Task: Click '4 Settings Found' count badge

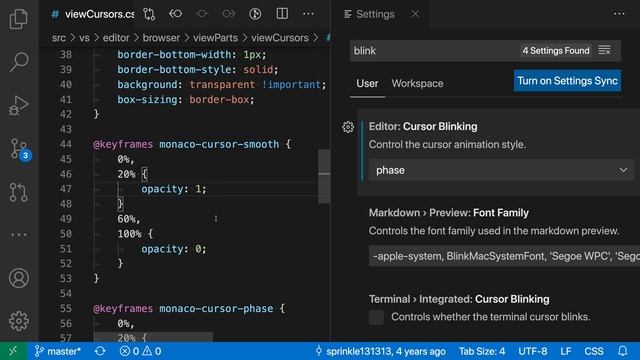Action: coord(556,51)
